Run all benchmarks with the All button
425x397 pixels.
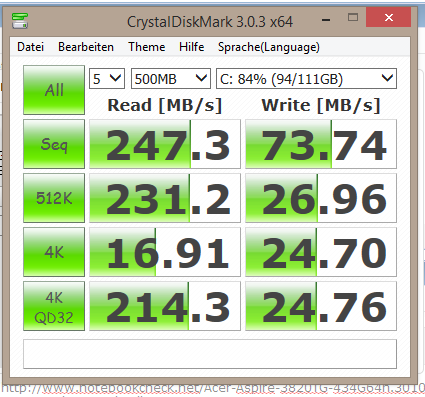click(54, 90)
